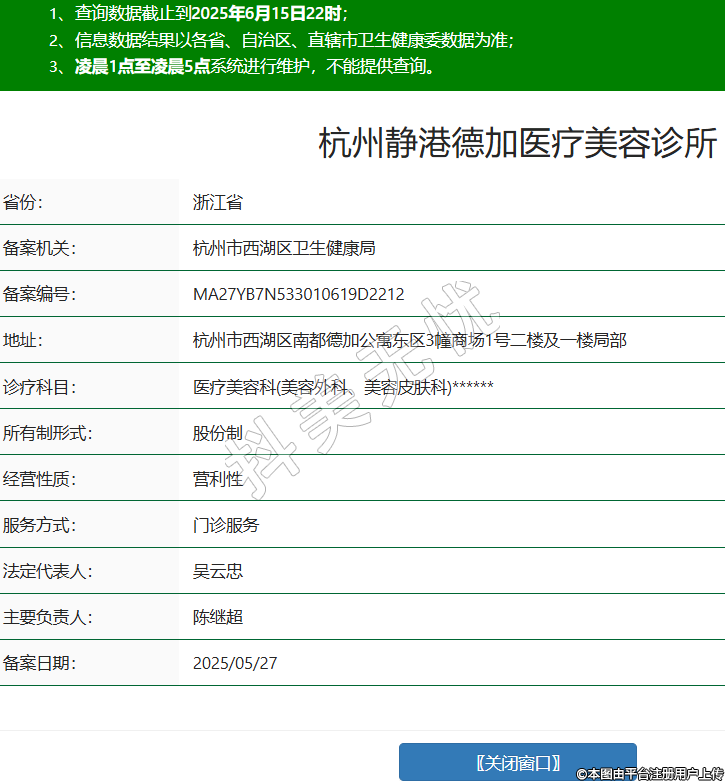Click the 备案机关 value 杭州市西湖区卫生健康局
Screen dimensions: 725x781
[x=284, y=248]
